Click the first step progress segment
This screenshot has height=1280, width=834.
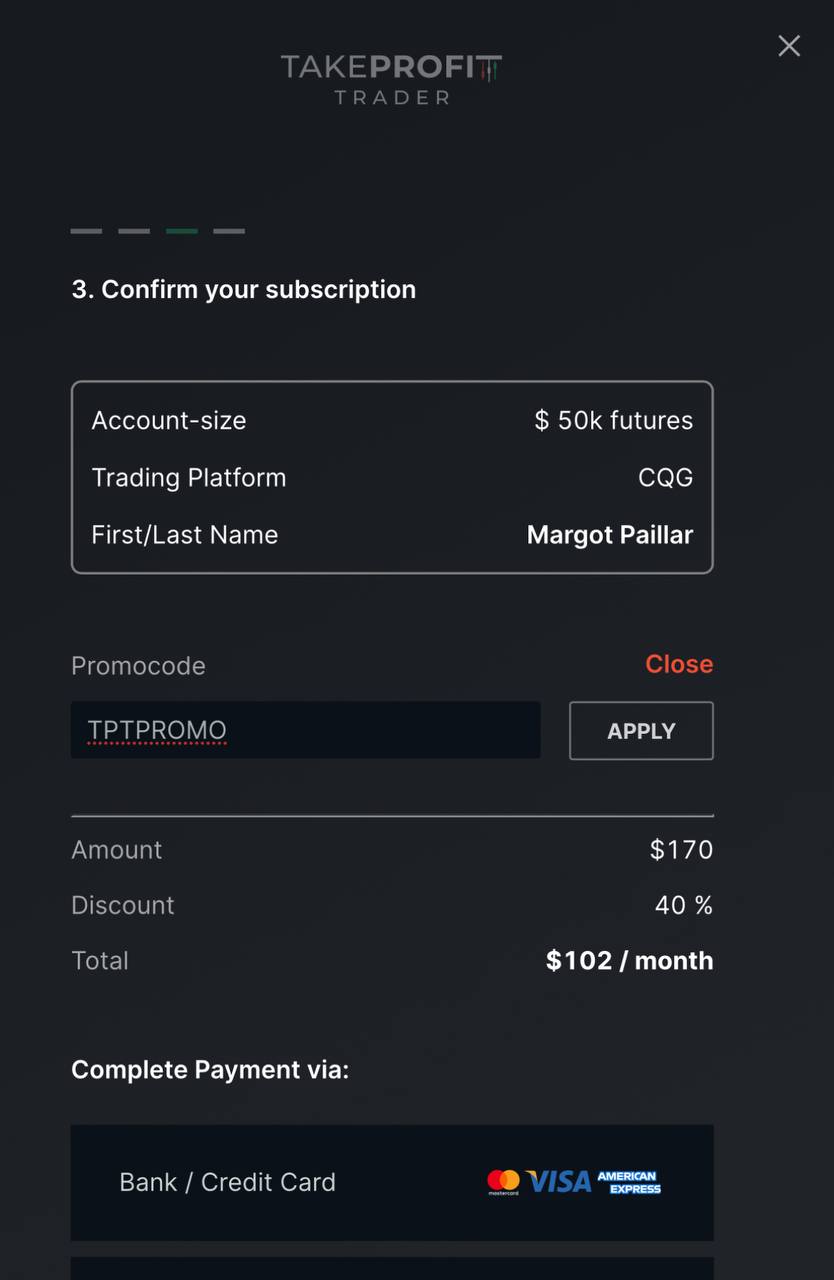tap(85, 231)
